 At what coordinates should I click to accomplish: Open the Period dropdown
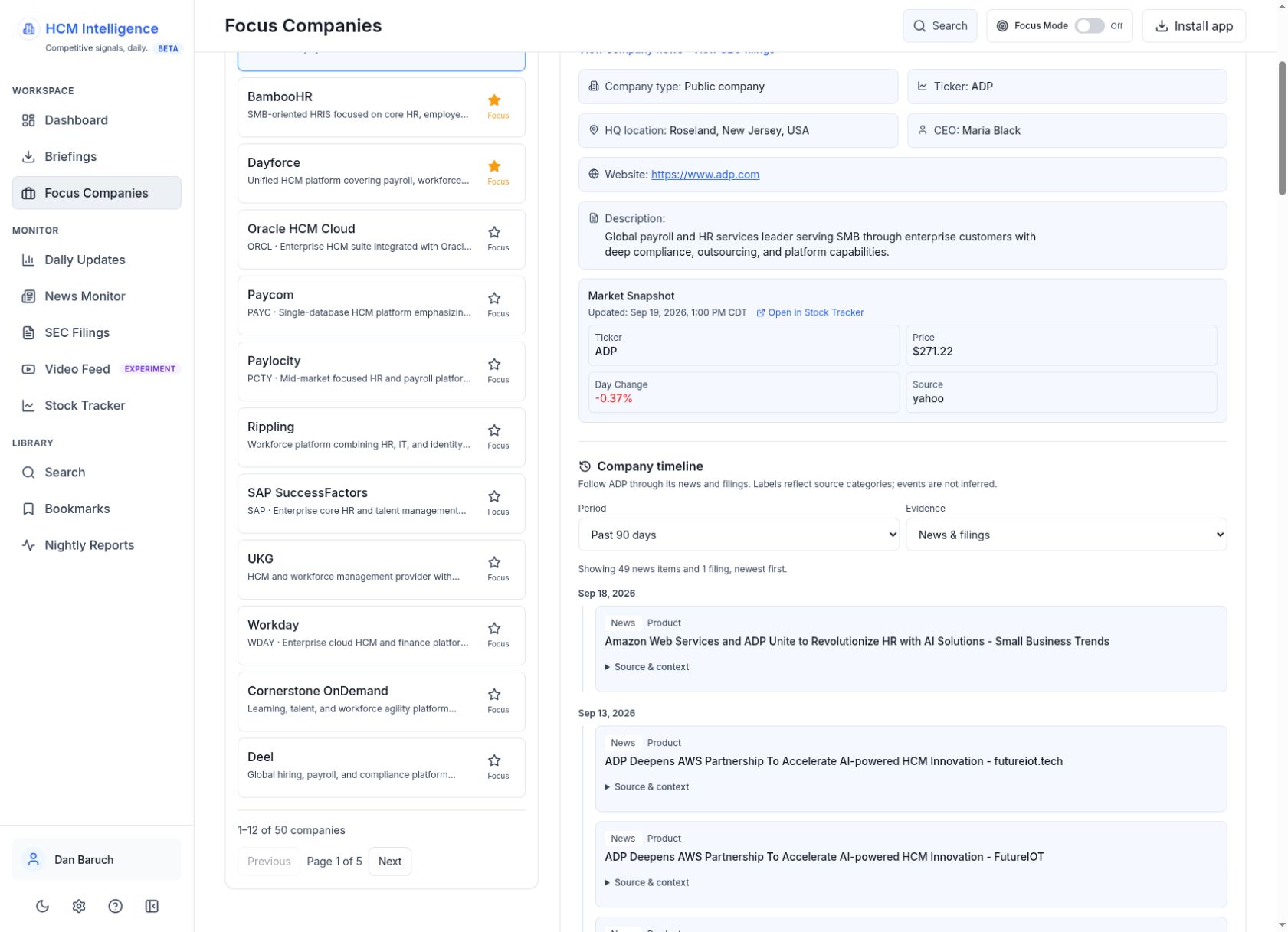[x=739, y=535]
